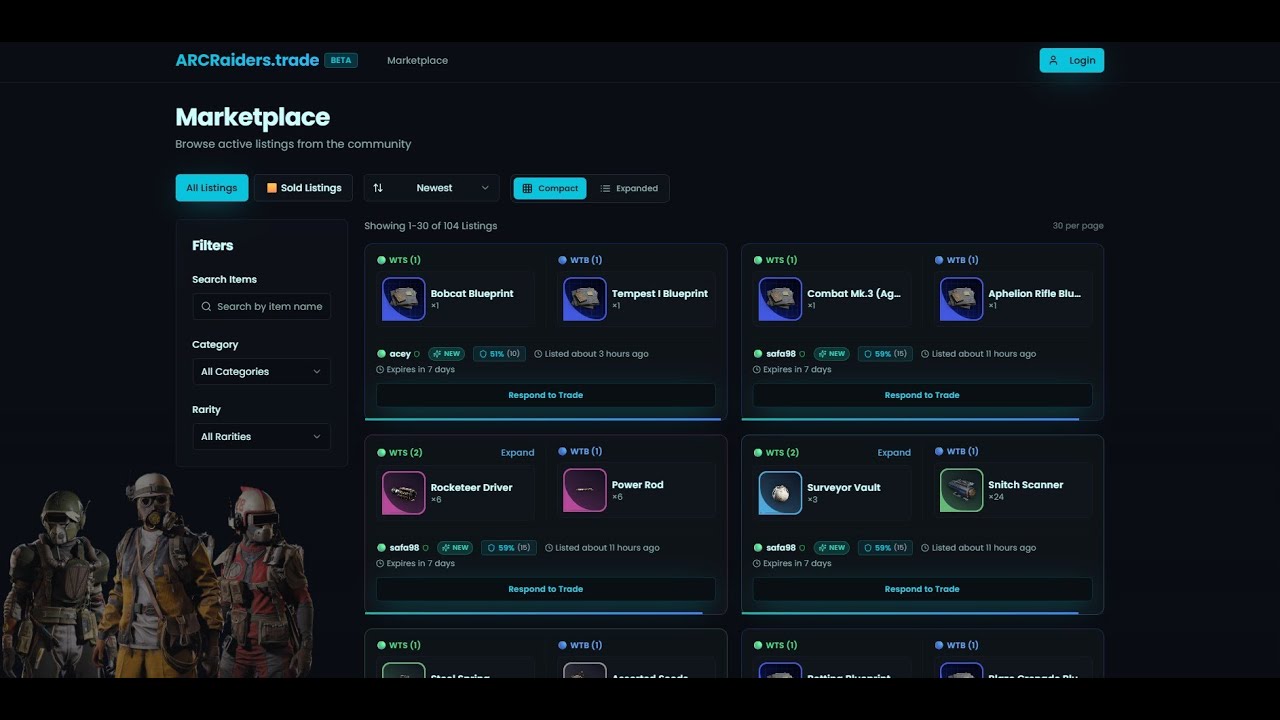Respond to Trade on Surveyor Vault listing
Screen dimensions: 1280x720
click(922, 589)
